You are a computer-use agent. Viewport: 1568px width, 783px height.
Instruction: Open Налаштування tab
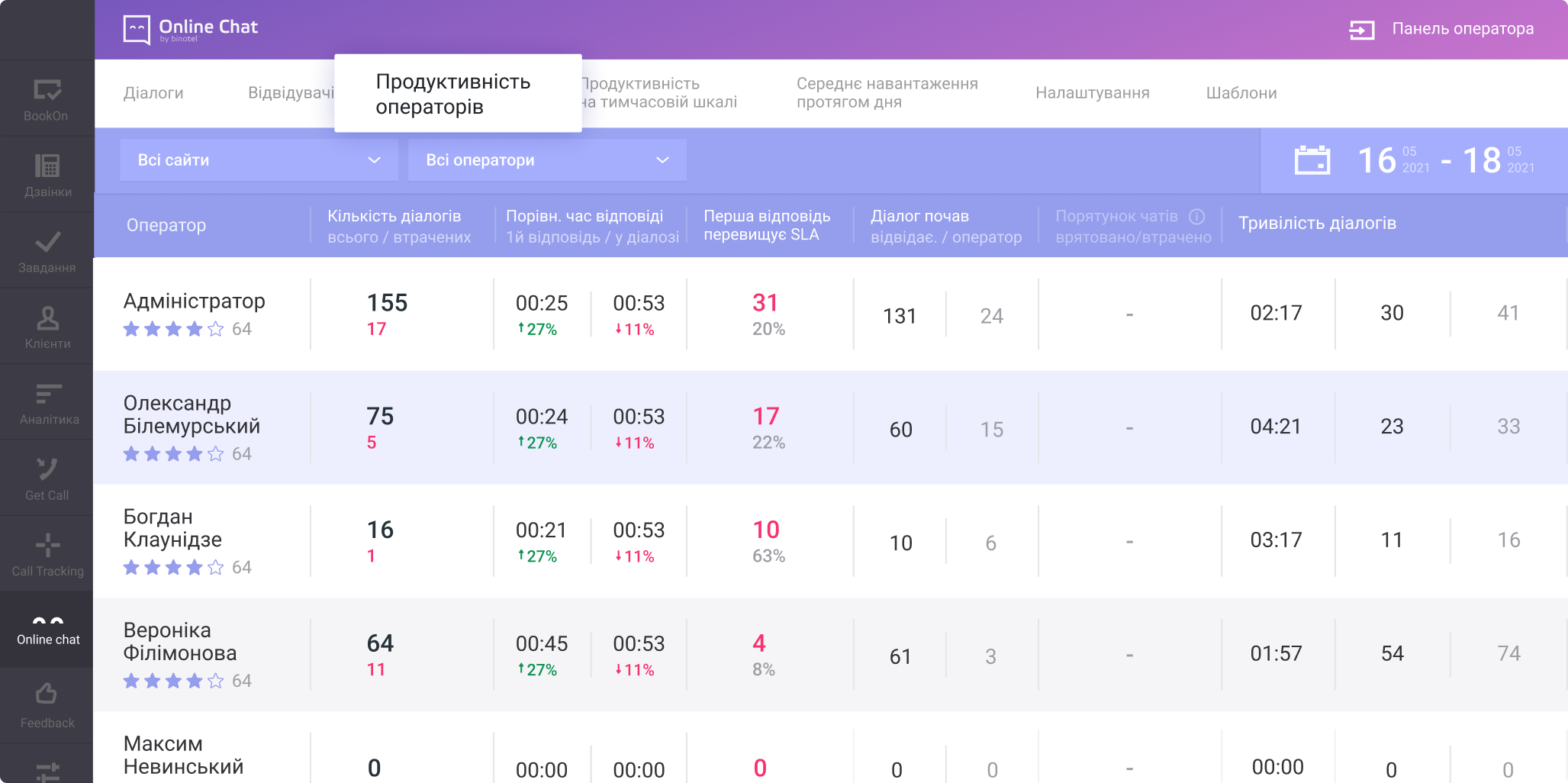click(1092, 93)
